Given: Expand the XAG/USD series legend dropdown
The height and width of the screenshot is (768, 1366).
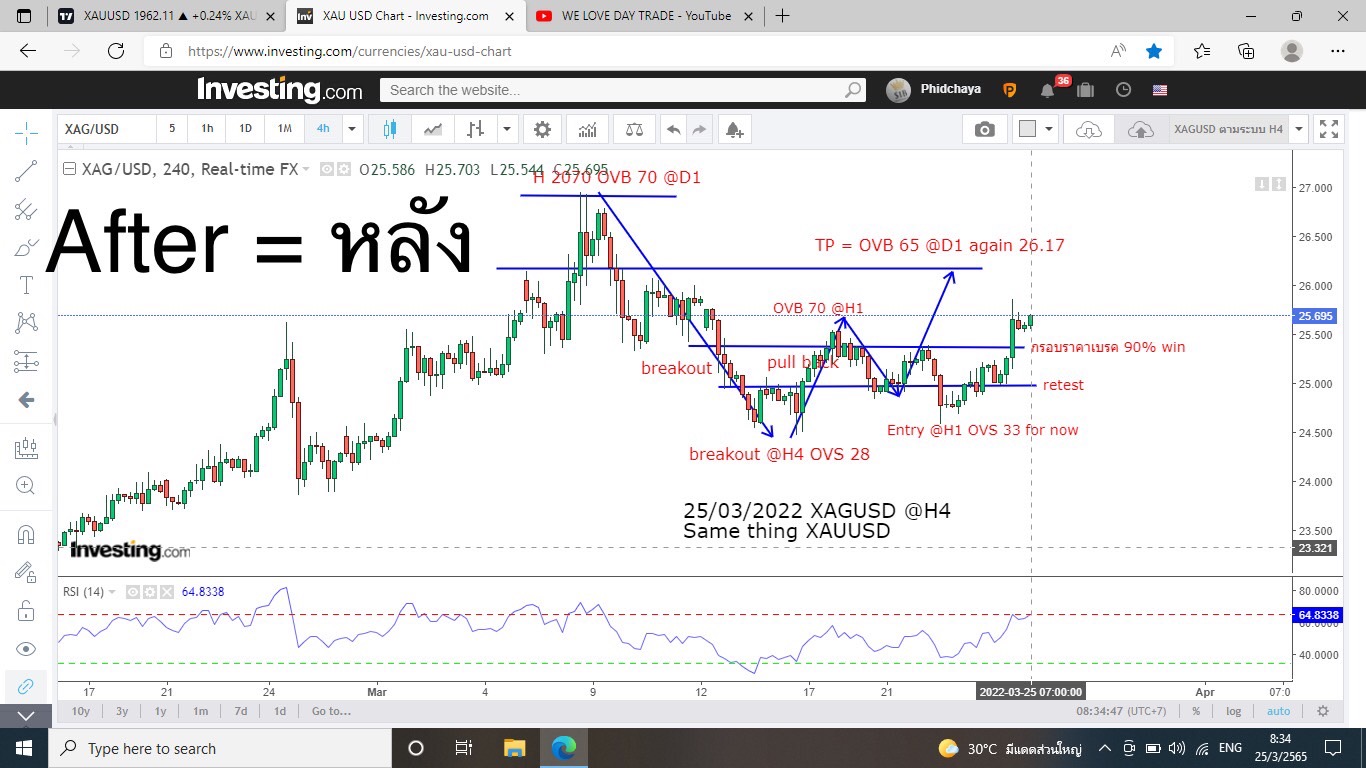Looking at the screenshot, I should (306, 170).
